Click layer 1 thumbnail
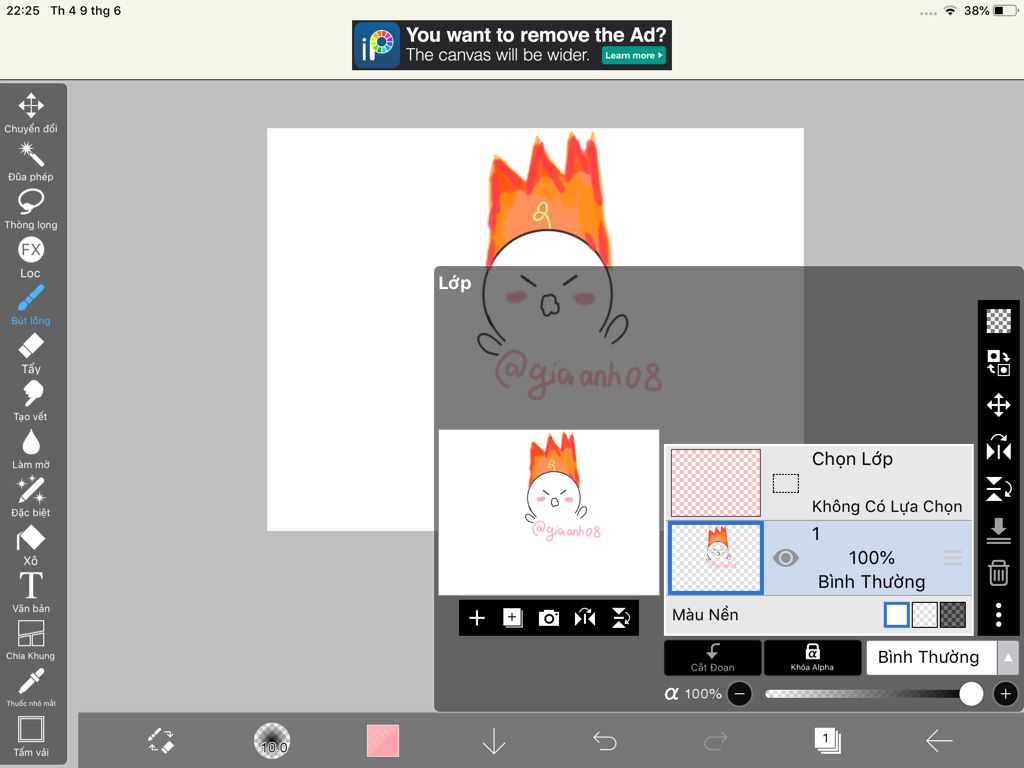1024x768 pixels. [716, 558]
